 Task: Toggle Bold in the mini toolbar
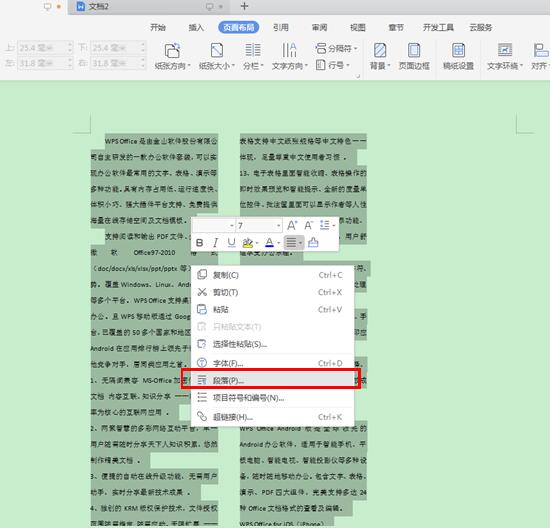tap(200, 243)
